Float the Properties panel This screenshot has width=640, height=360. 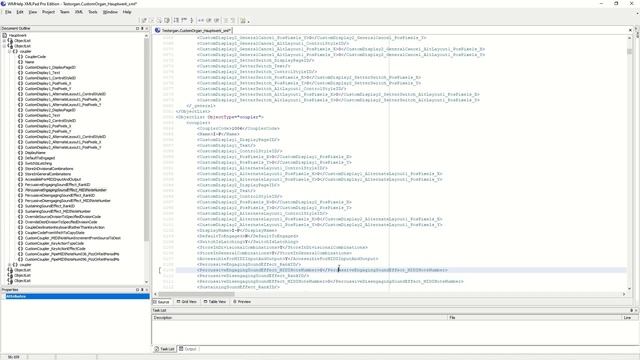[x=138, y=290]
